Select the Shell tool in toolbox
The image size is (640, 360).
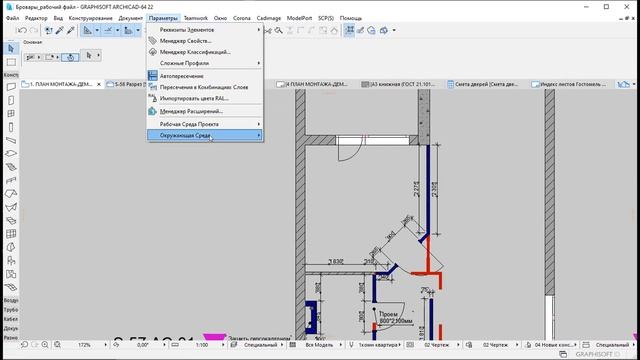click(x=11, y=207)
